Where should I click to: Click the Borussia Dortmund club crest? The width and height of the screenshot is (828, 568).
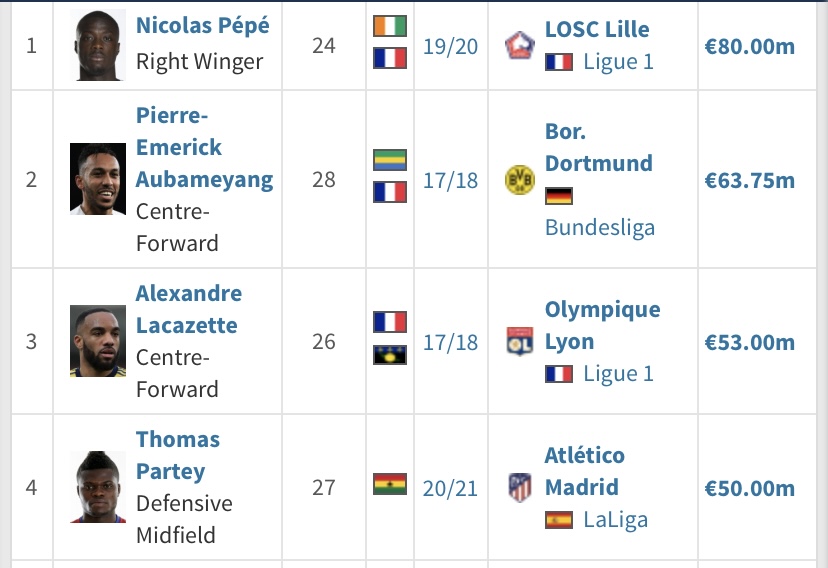[x=521, y=180]
